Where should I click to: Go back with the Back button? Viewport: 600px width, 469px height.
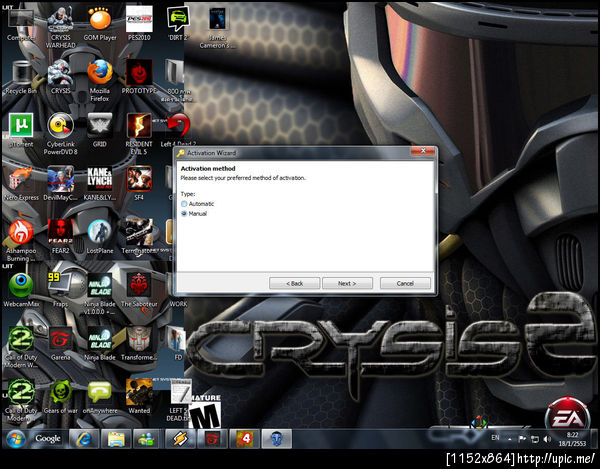click(294, 283)
